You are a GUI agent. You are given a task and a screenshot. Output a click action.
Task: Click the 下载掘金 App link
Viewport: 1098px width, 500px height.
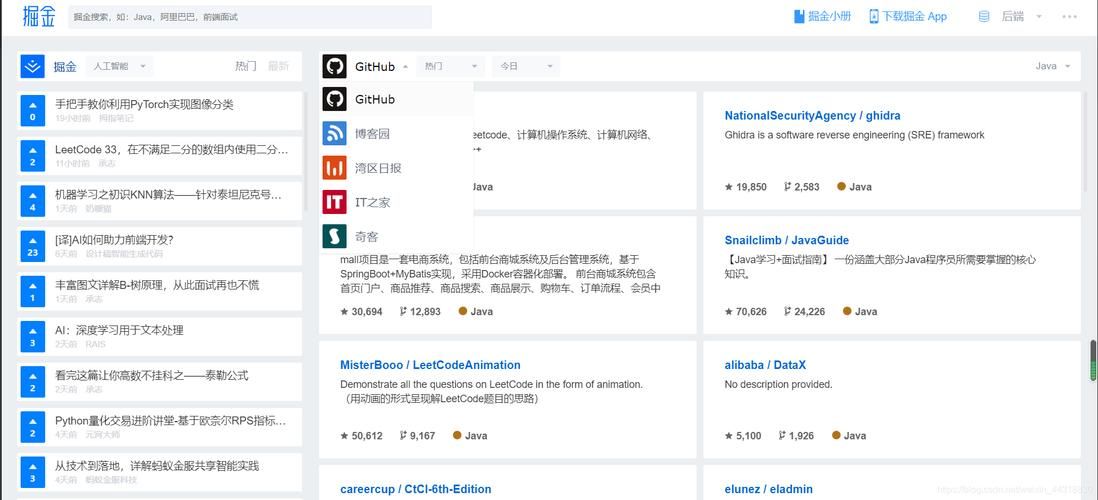[x=908, y=16]
